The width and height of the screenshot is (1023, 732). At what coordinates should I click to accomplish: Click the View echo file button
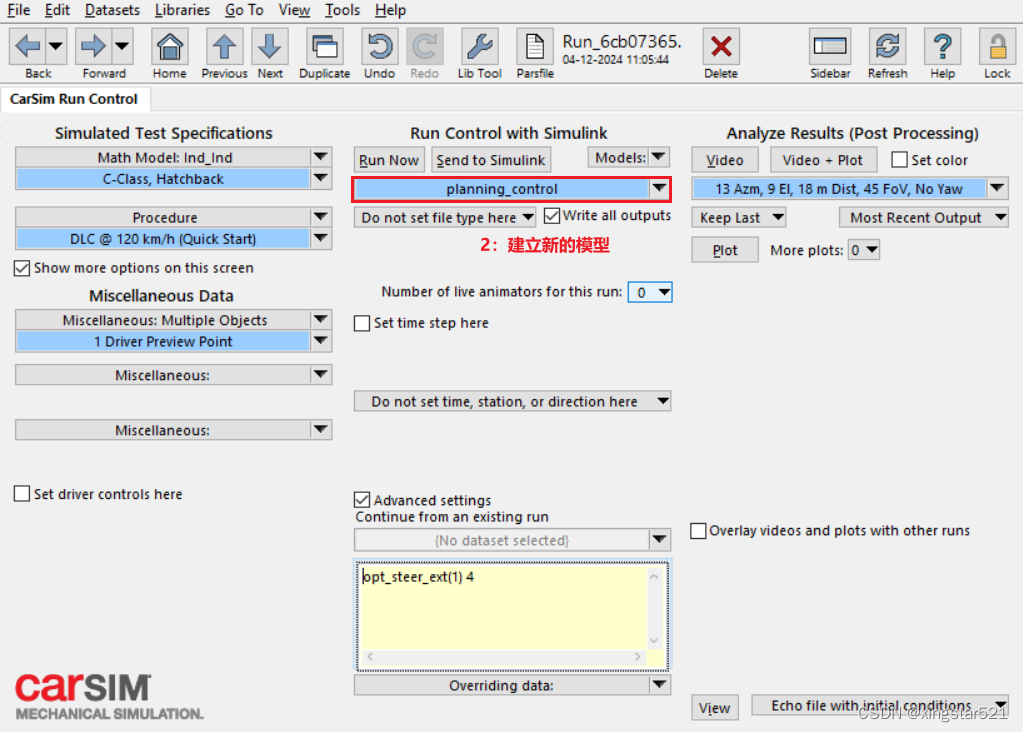(714, 708)
